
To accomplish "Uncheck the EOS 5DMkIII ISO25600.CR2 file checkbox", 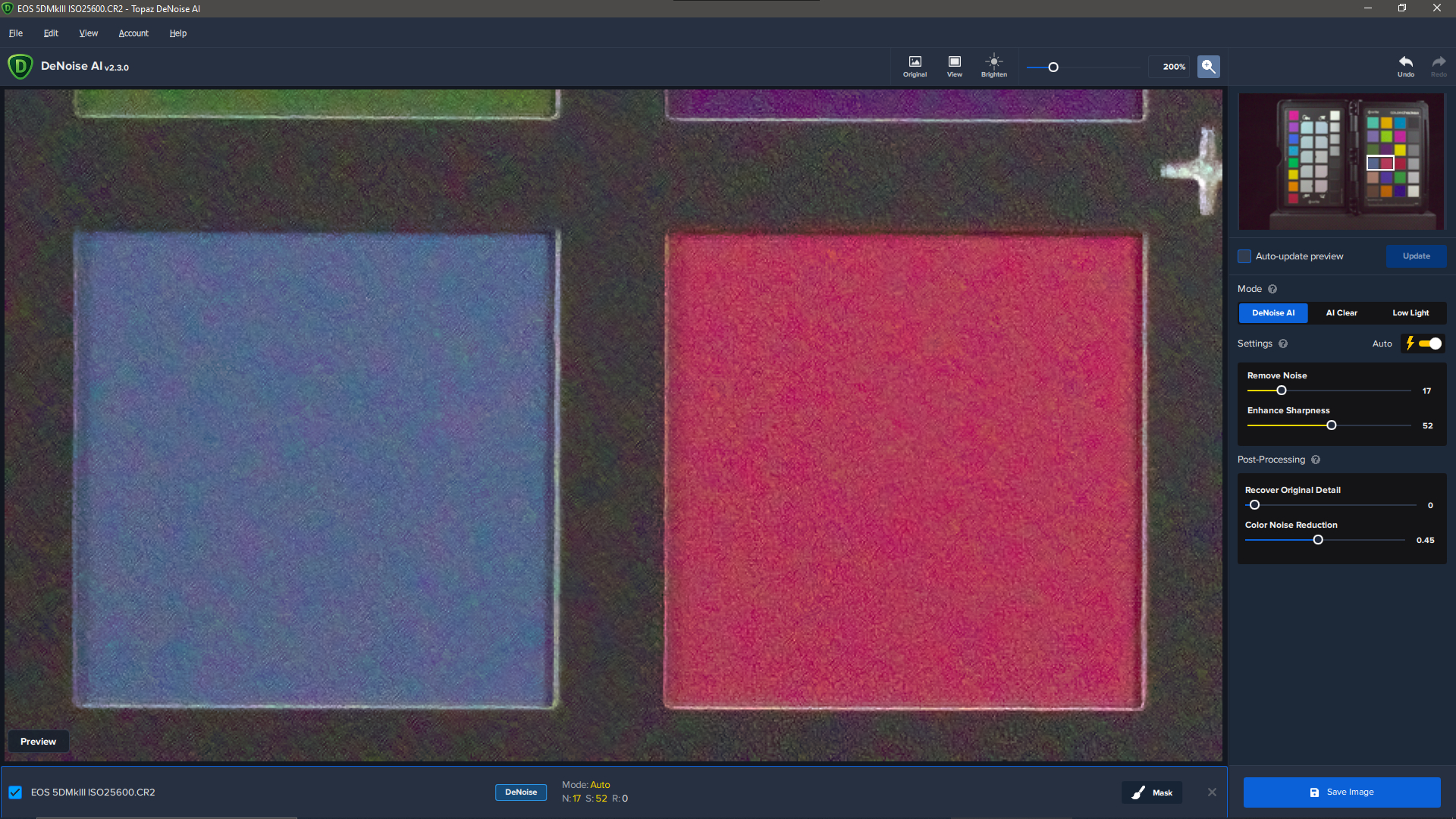I will pyautogui.click(x=15, y=792).
